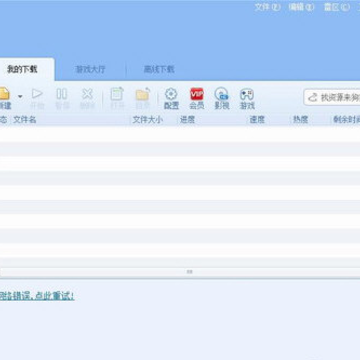Image resolution: width=360 pixels, height=360 pixels.
Task: Switch to 离线下载 tab
Action: point(159,69)
